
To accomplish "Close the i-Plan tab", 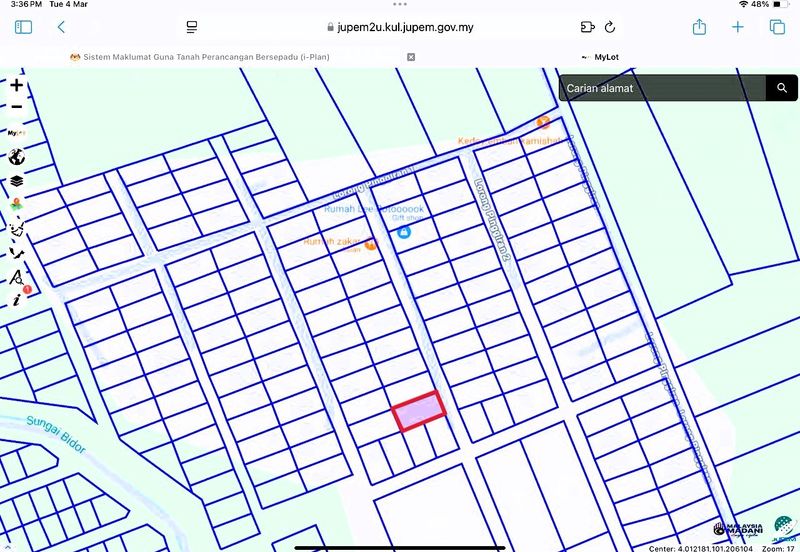I will coord(411,57).
